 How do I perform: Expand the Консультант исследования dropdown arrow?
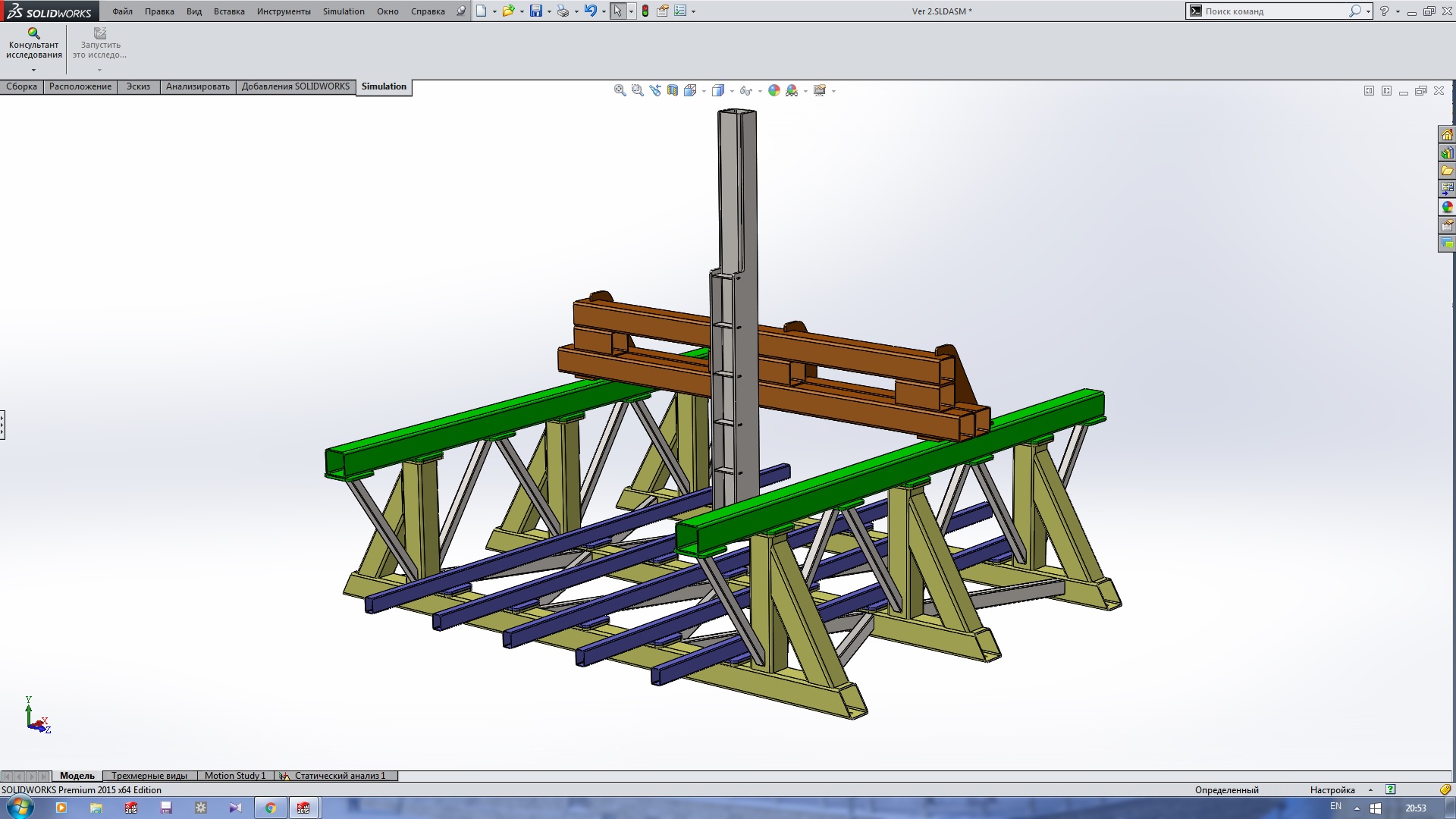click(x=33, y=70)
